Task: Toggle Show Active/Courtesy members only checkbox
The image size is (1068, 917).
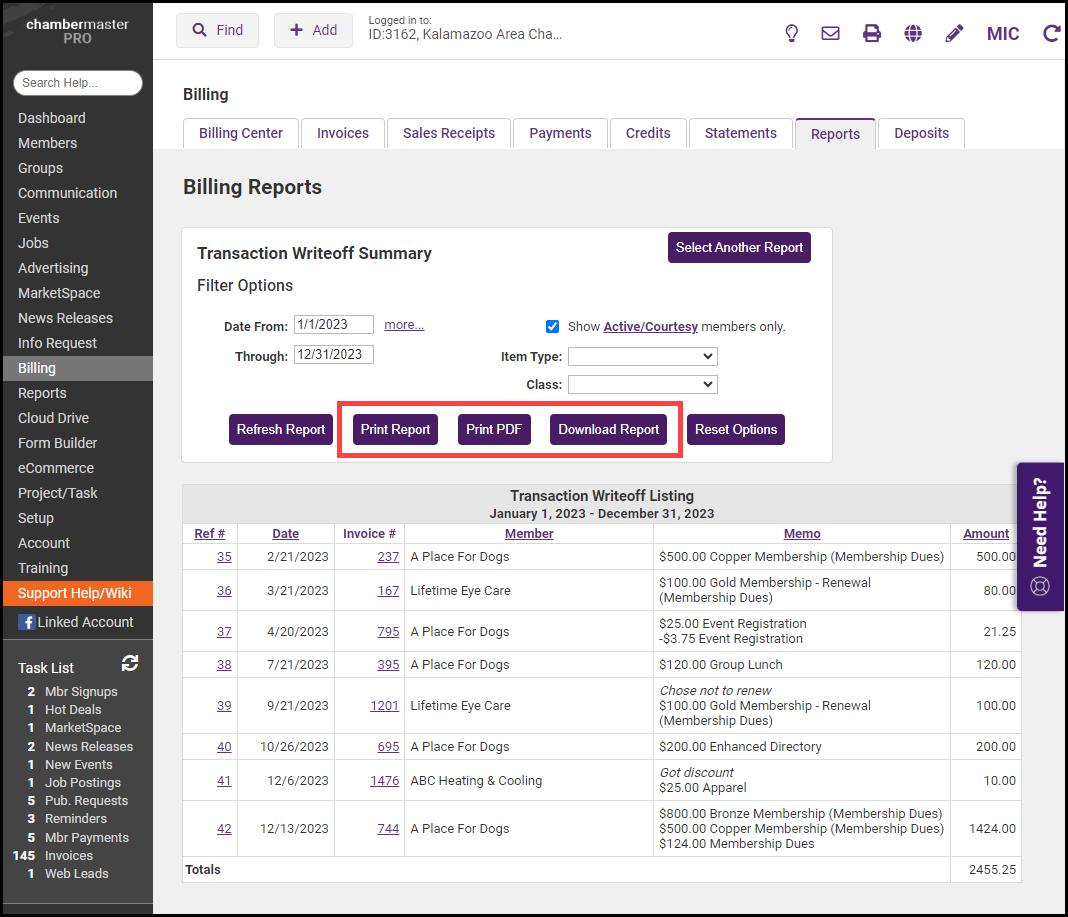Action: [552, 326]
